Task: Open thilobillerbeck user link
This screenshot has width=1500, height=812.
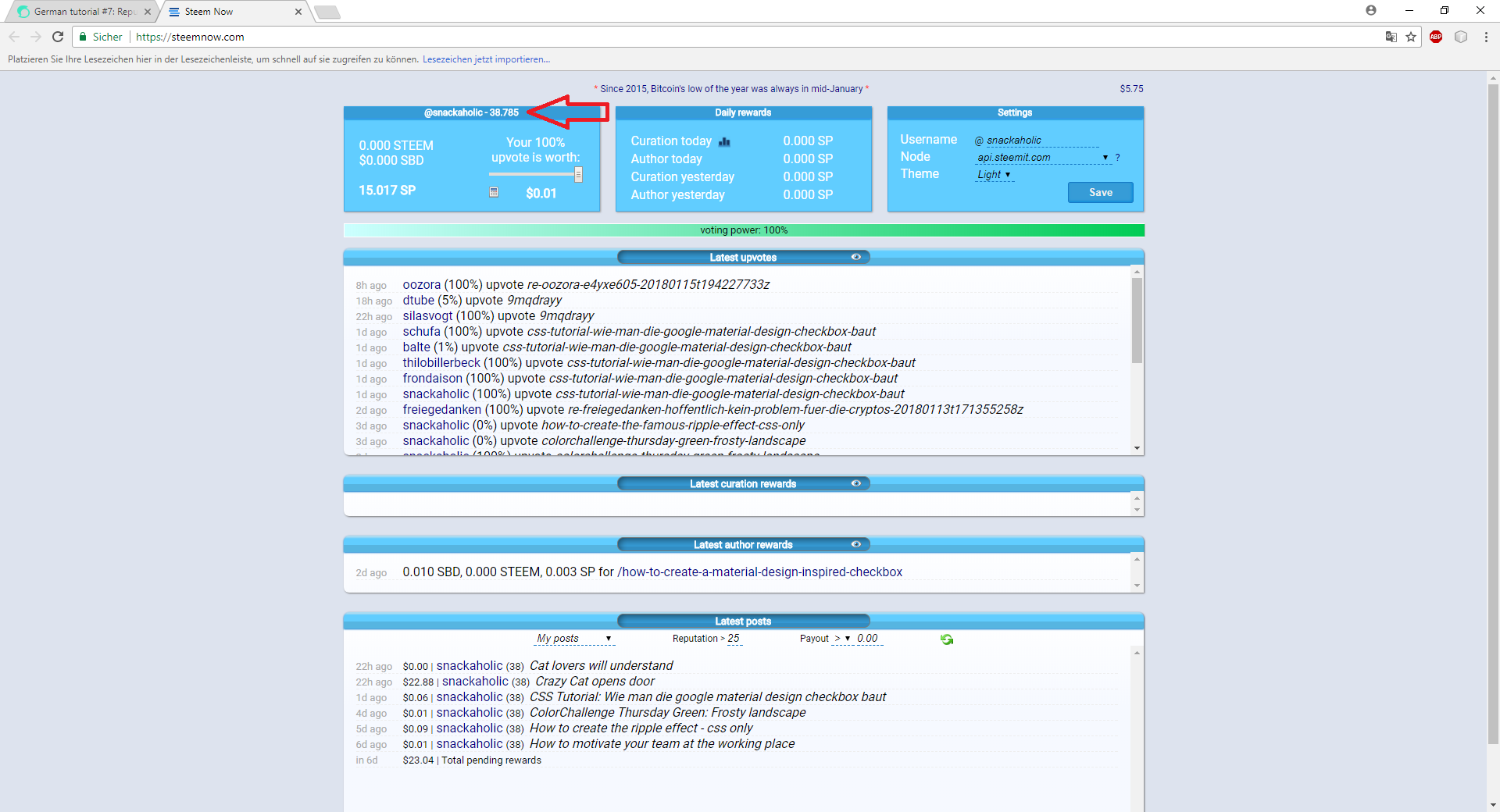Action: tap(441, 362)
